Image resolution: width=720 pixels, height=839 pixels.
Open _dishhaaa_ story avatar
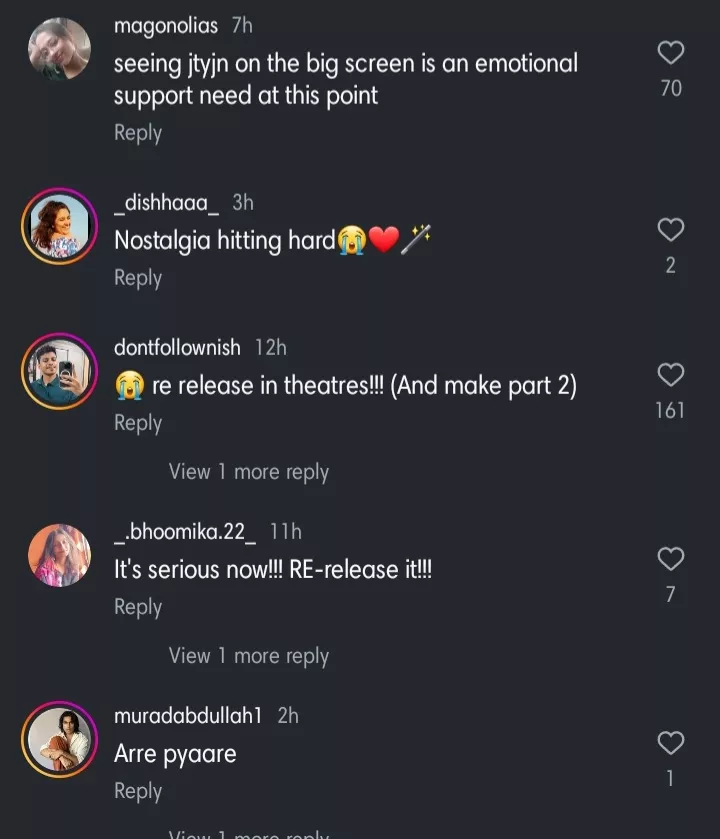[59, 226]
